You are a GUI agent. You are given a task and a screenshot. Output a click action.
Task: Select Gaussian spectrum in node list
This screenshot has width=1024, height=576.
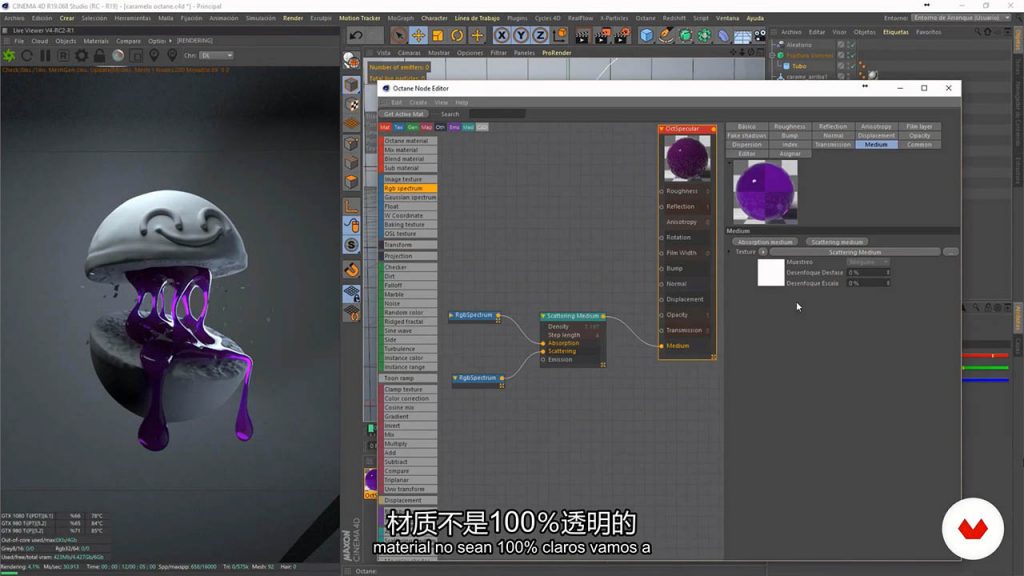point(410,197)
